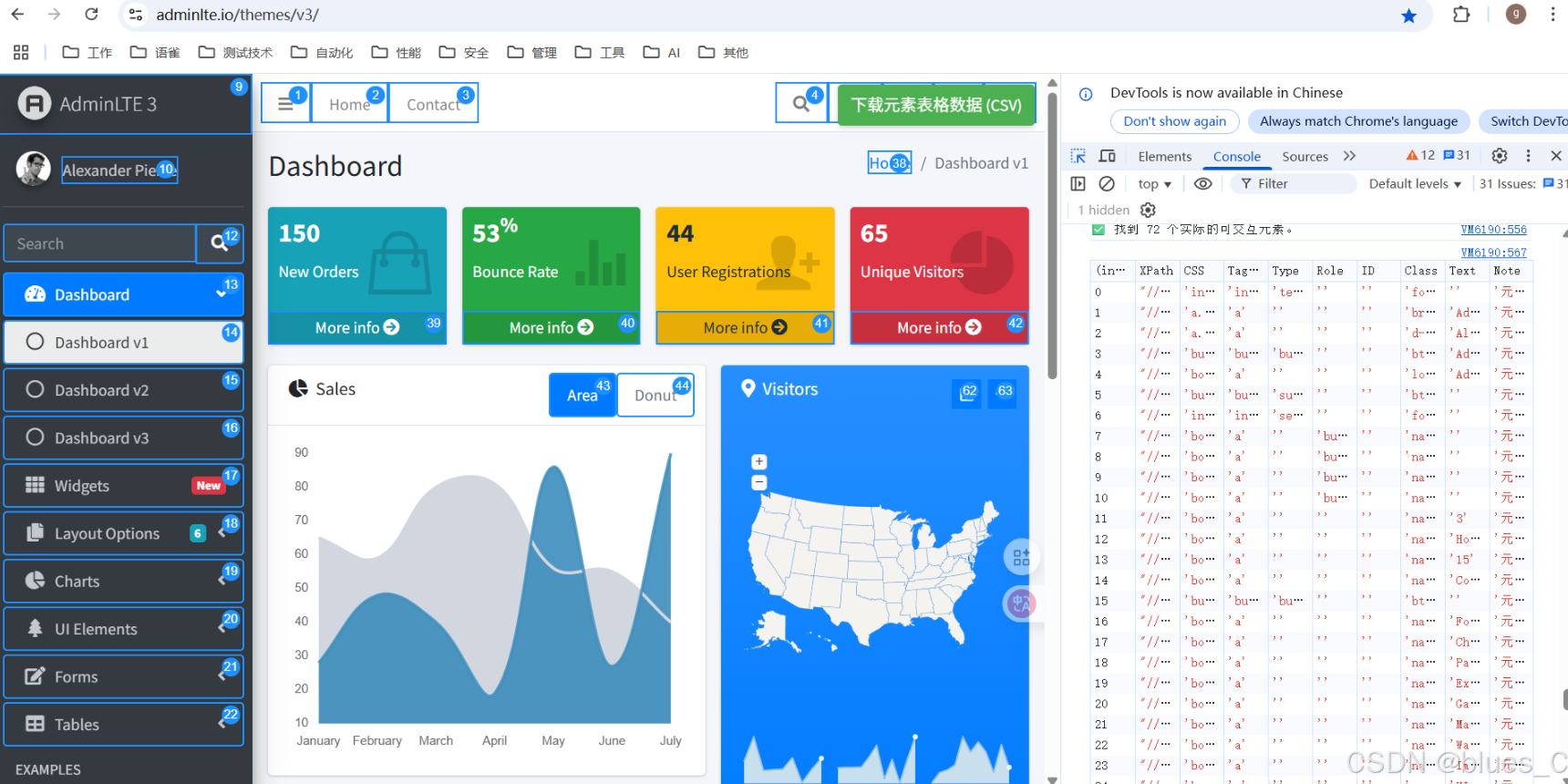Zoom out on the Visitors map
1568x784 pixels.
(x=758, y=482)
